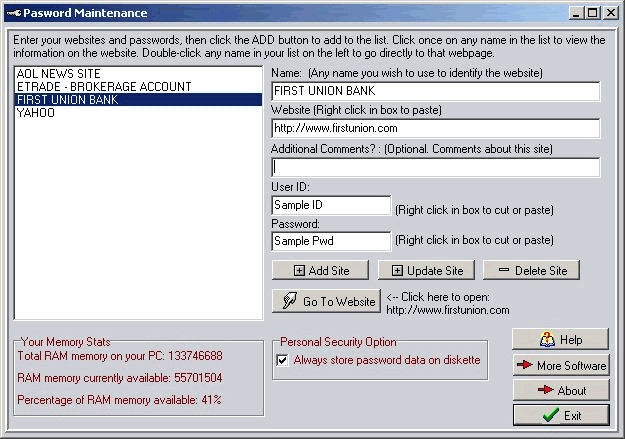Open Help
This screenshot has height=439, width=625.
click(560, 339)
